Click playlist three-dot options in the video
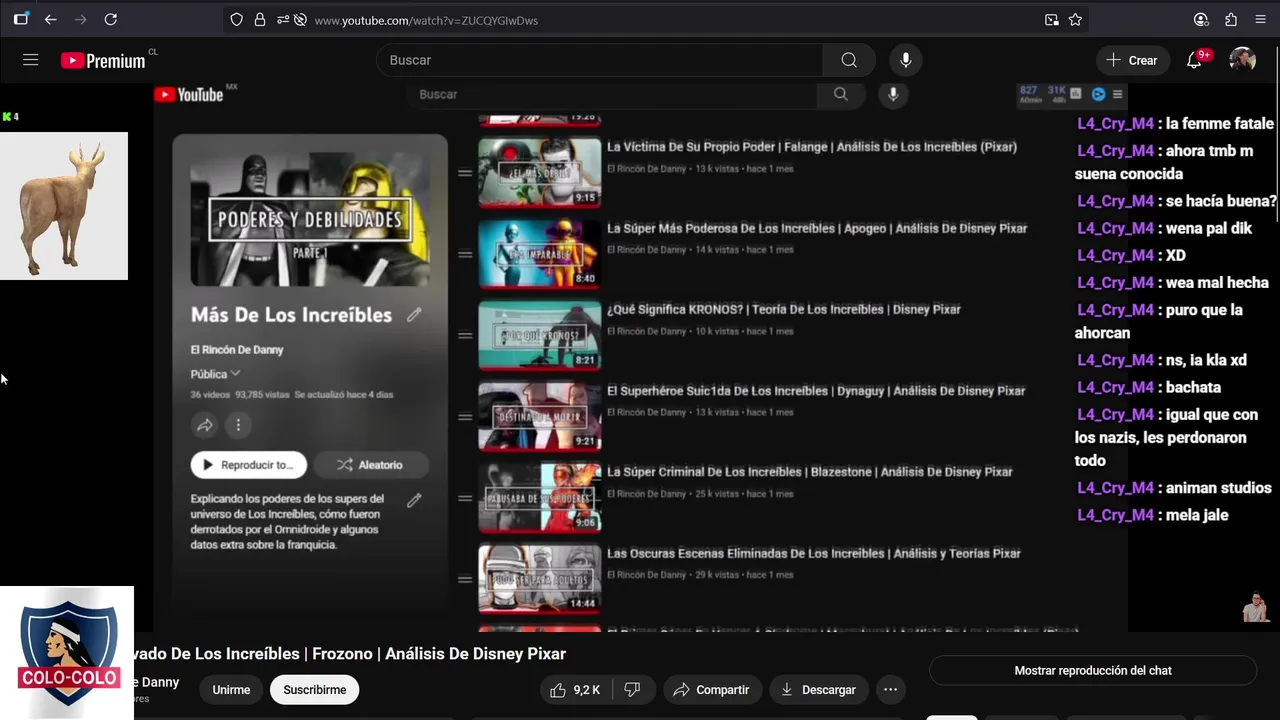Screen dimensions: 1280x720 click(x=238, y=425)
